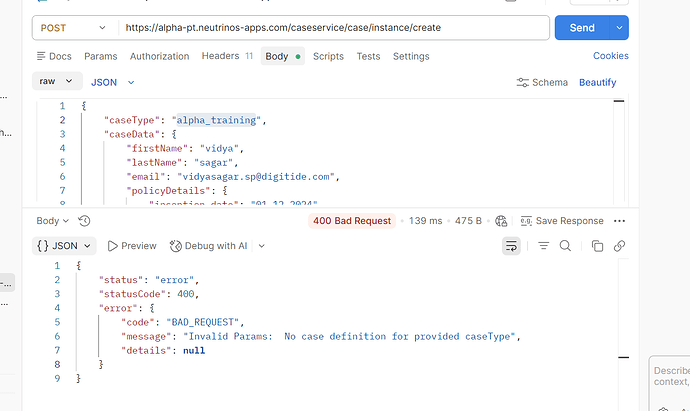Click the "policyDetails" key in request
Screen dimensions: 690x411
tap(168, 191)
